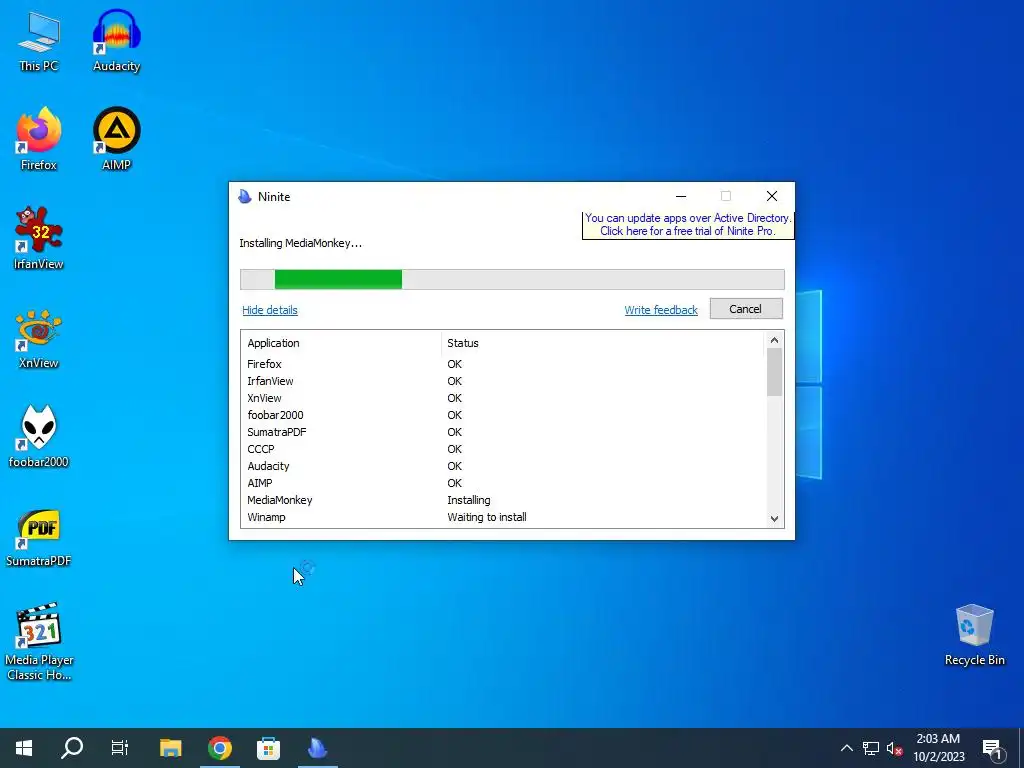1024x768 pixels.
Task: Select the Firefox desktop shortcut
Action: [39, 140]
